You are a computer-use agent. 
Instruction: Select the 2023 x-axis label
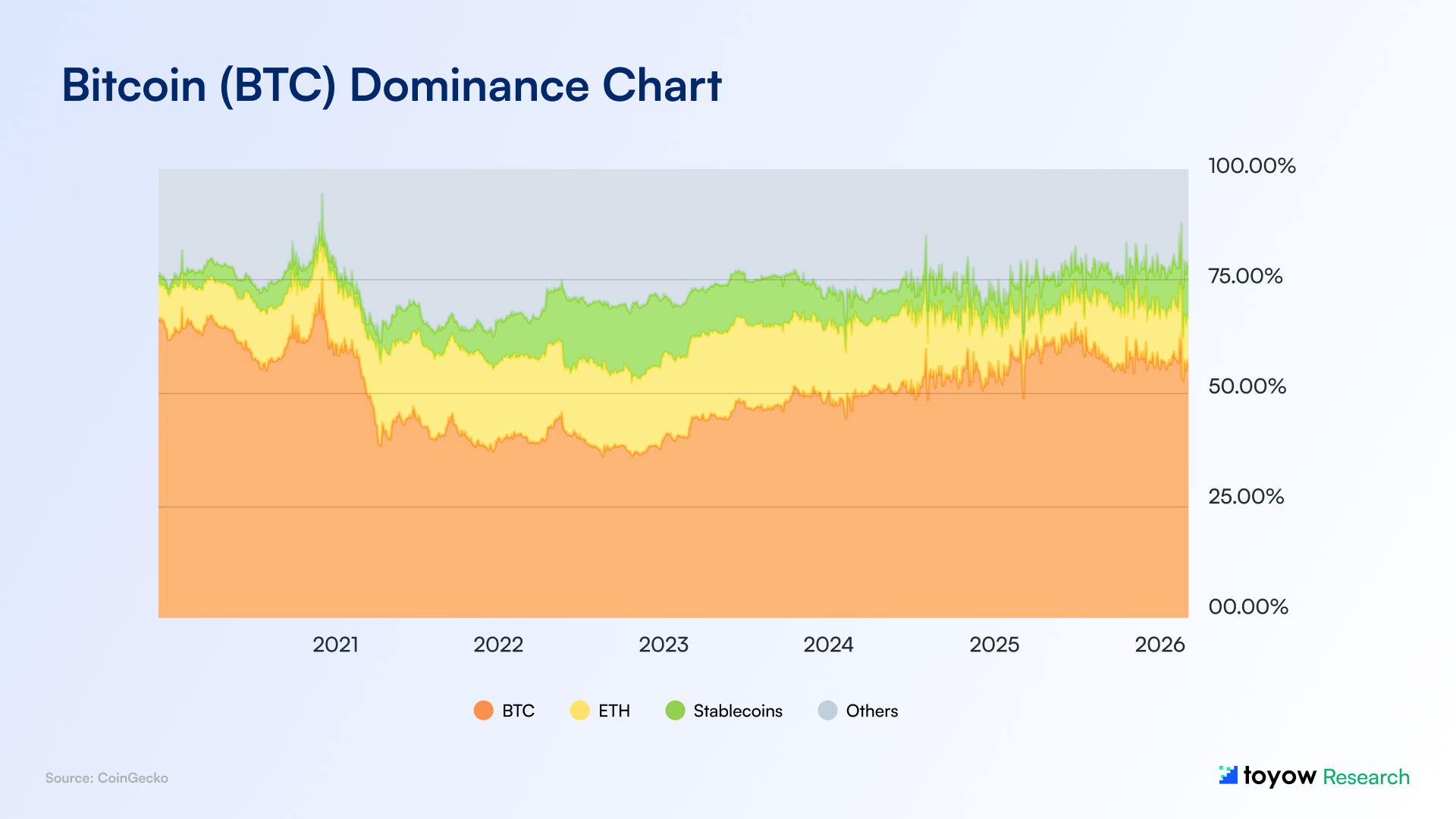pyautogui.click(x=664, y=645)
